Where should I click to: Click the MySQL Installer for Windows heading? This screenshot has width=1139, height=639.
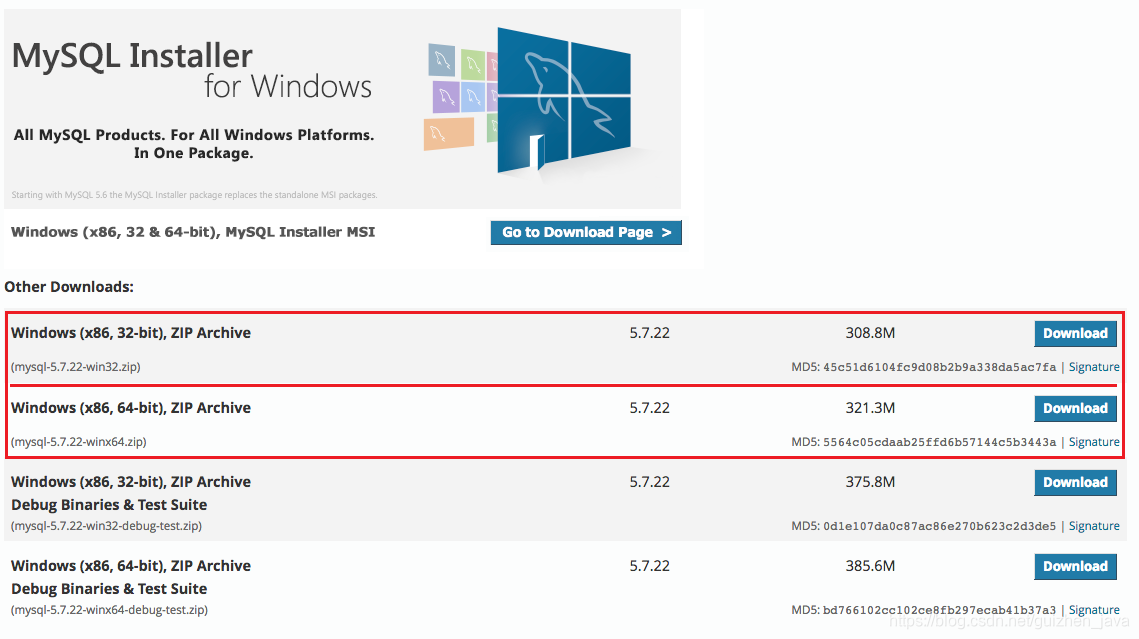click(192, 70)
